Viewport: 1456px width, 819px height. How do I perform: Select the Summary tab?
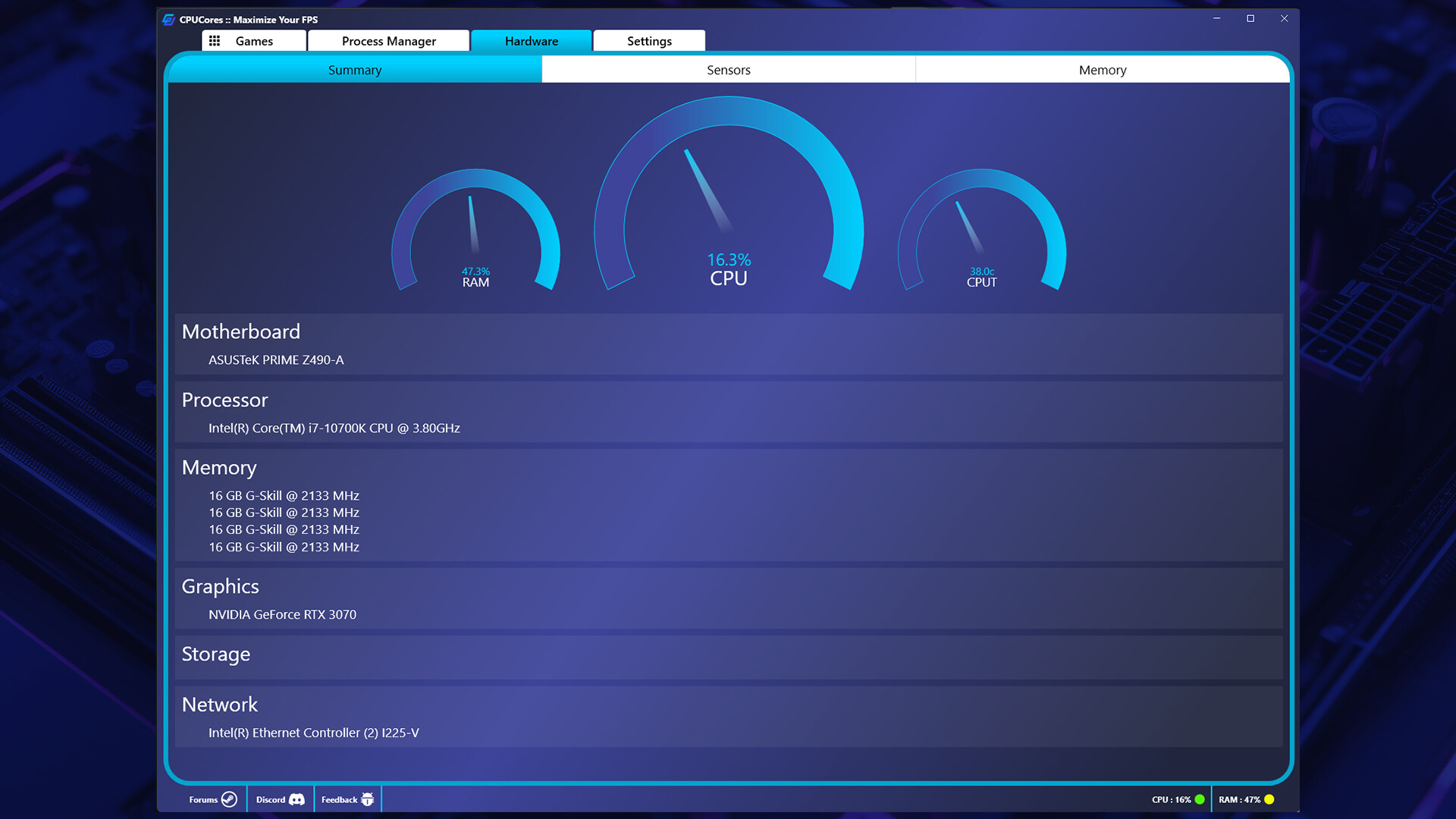click(355, 70)
